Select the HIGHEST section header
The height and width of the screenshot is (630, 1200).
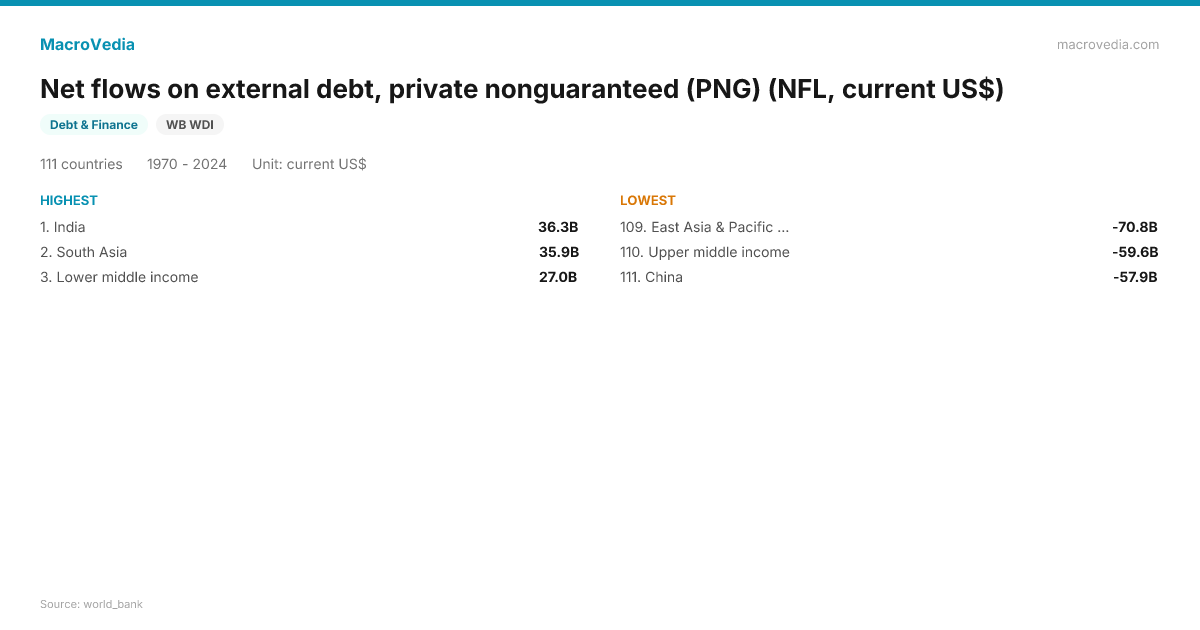[69, 201]
